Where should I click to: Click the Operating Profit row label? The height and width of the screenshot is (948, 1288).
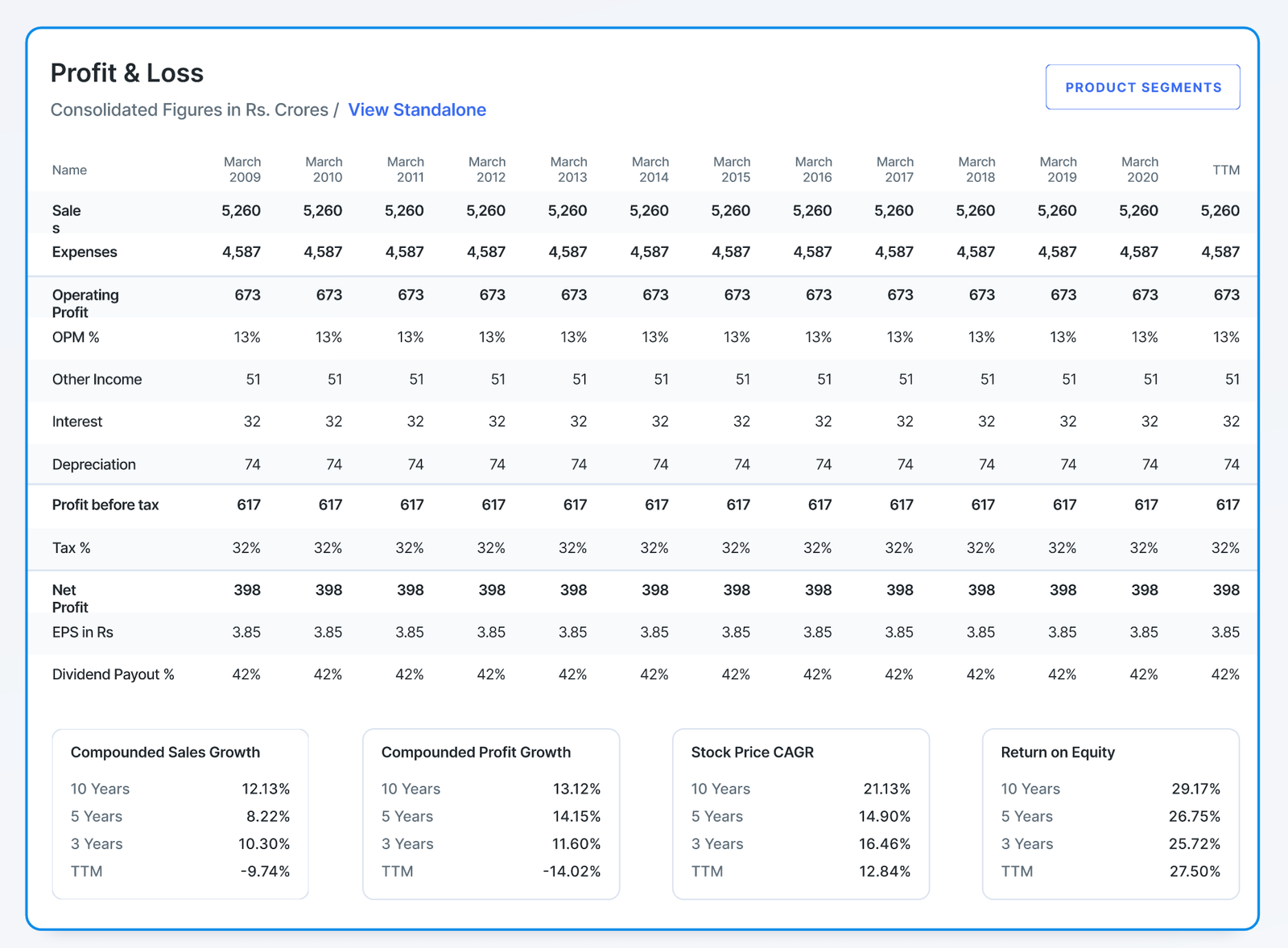[85, 303]
